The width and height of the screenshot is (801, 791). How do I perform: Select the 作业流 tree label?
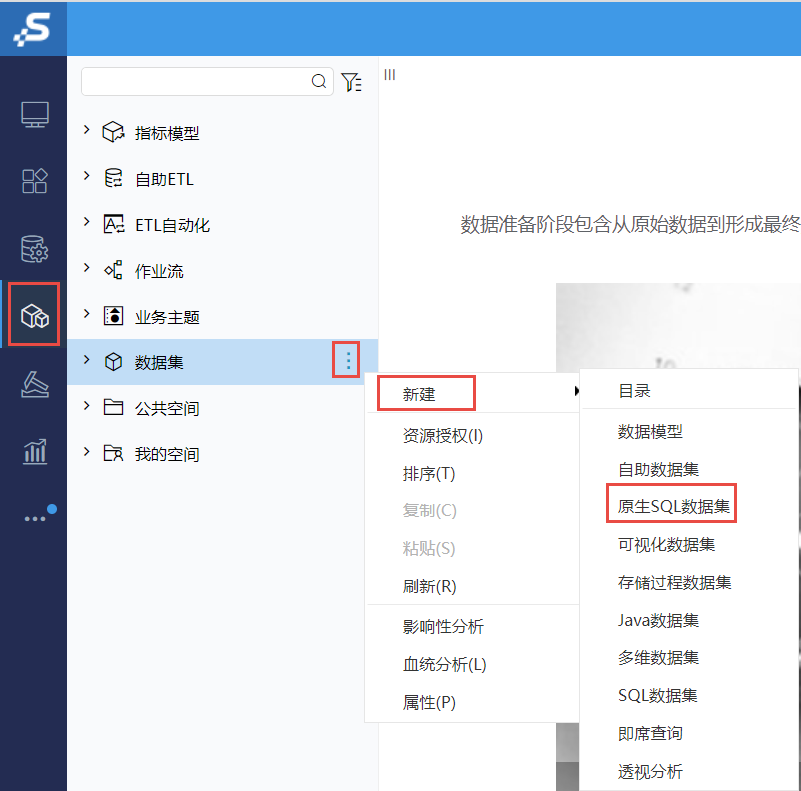(x=159, y=271)
